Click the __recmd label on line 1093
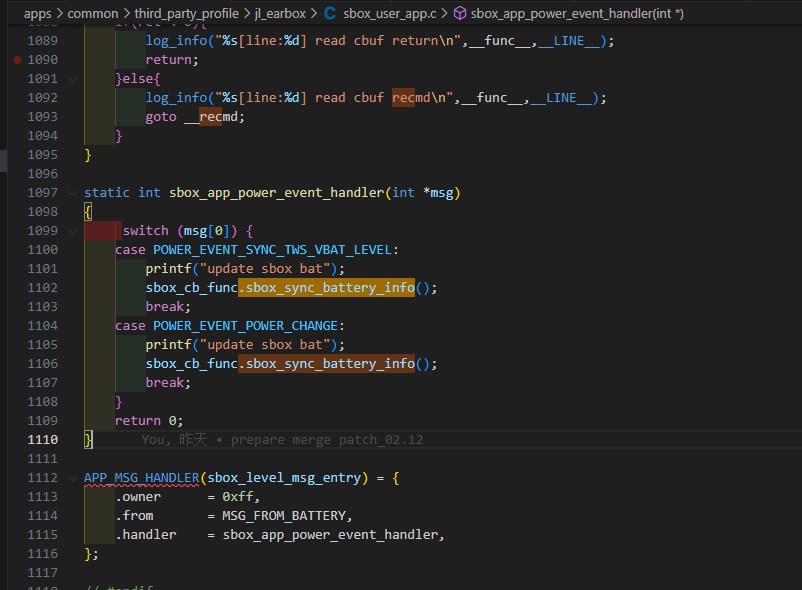 tap(211, 117)
